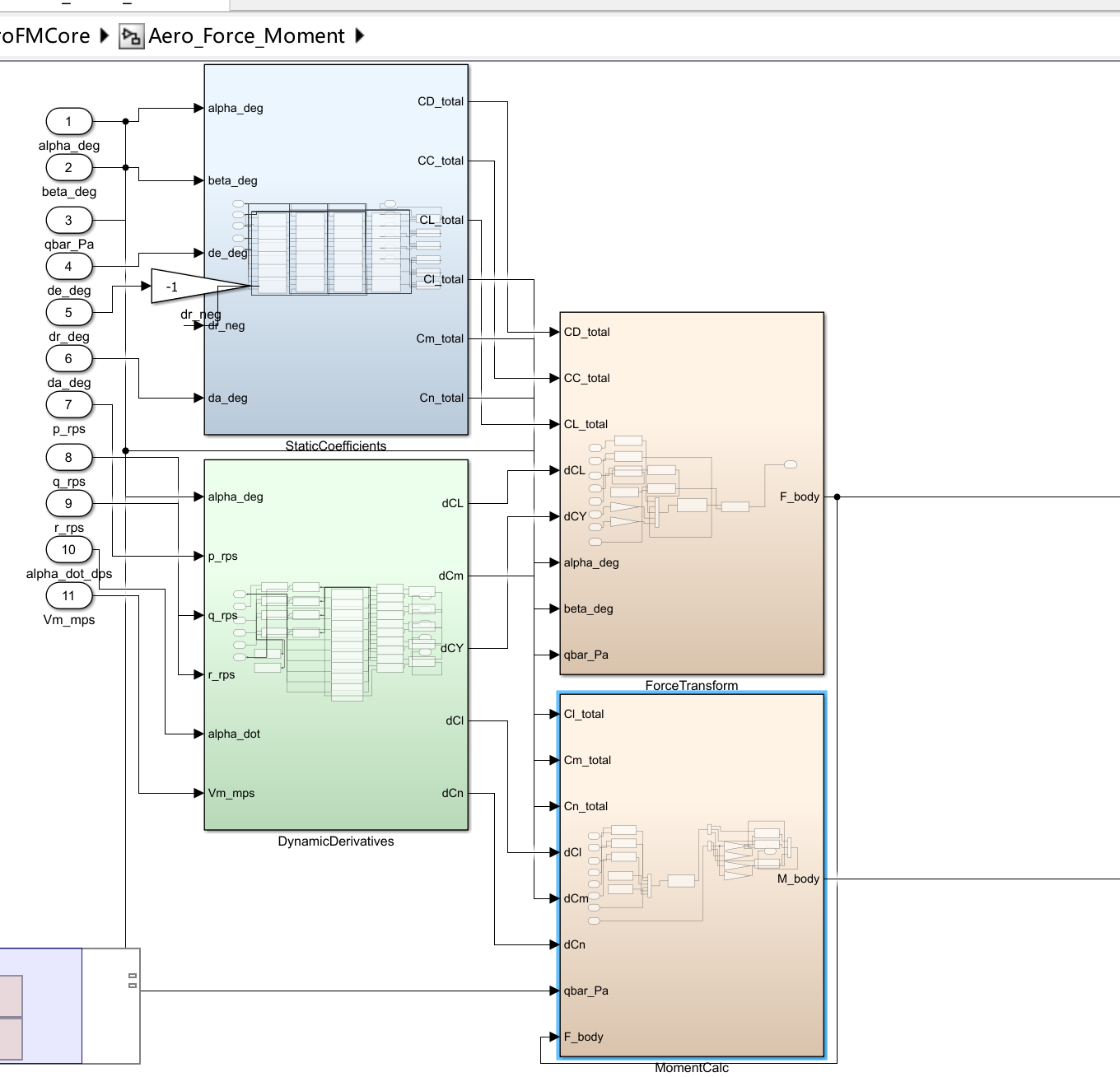Viewport: 1120px width, 1077px height.
Task: Click CC_total input port of ForceTransform
Action: (586, 379)
